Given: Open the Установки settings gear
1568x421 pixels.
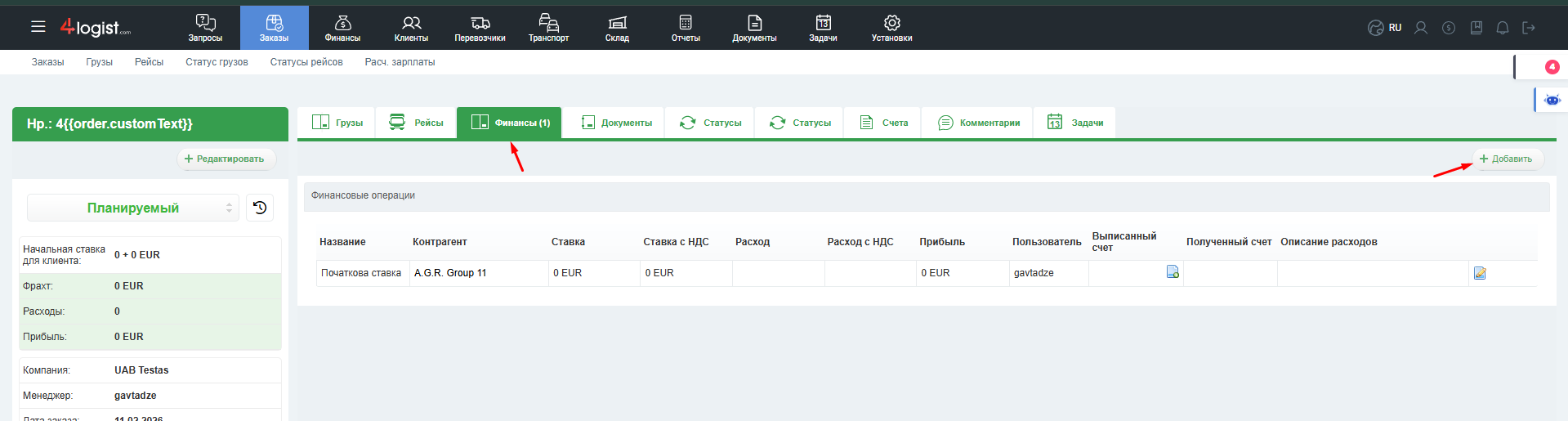Looking at the screenshot, I should (891, 28).
